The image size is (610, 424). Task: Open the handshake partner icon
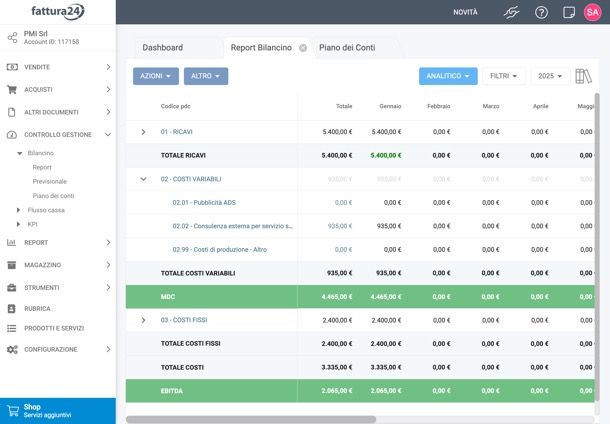pyautogui.click(x=511, y=12)
